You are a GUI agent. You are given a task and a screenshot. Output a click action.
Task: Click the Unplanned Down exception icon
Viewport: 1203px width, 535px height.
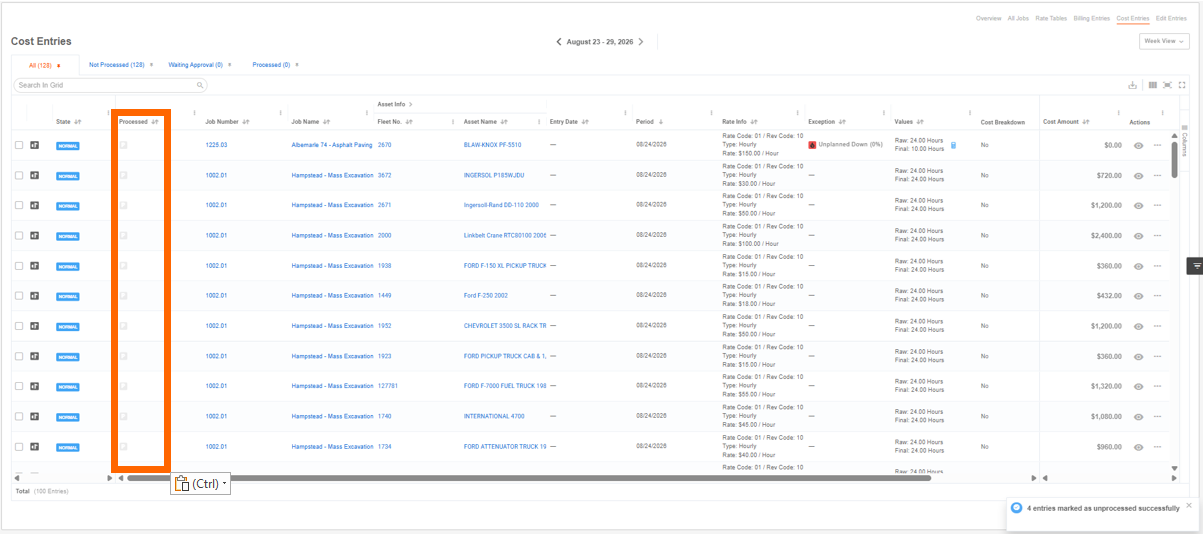point(812,145)
